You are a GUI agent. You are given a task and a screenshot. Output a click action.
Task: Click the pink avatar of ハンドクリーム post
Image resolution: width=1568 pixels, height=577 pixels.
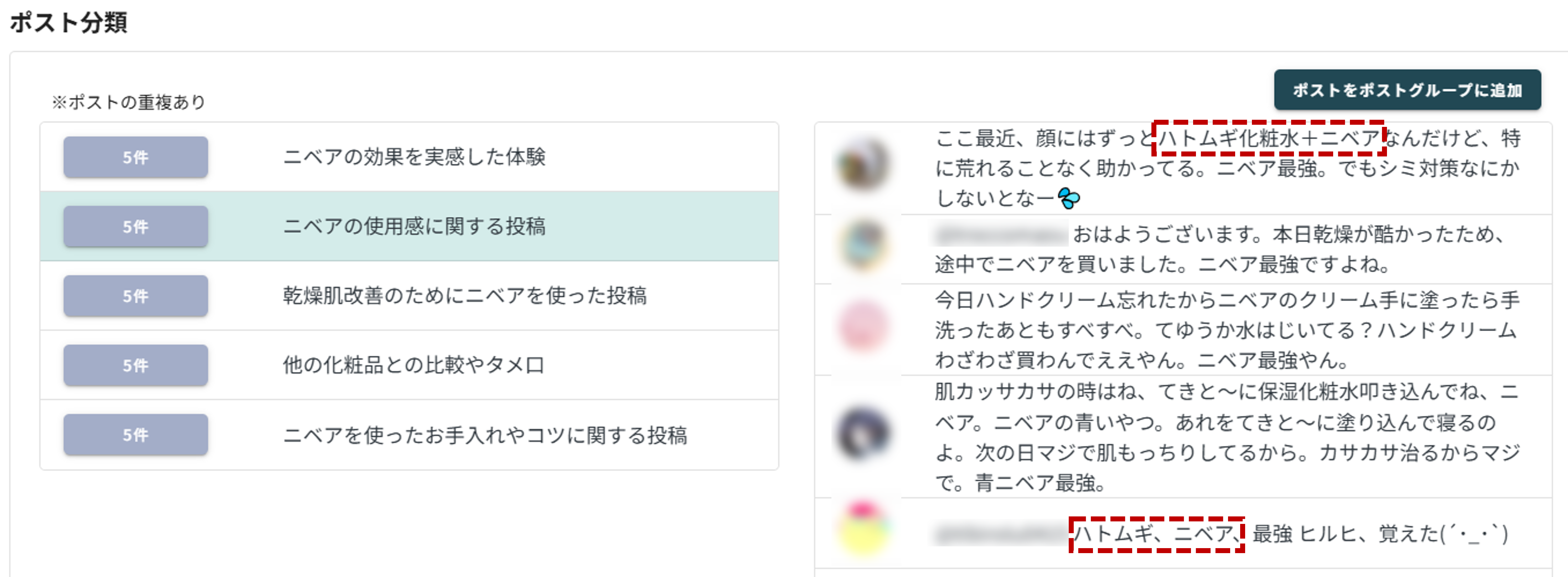[862, 326]
